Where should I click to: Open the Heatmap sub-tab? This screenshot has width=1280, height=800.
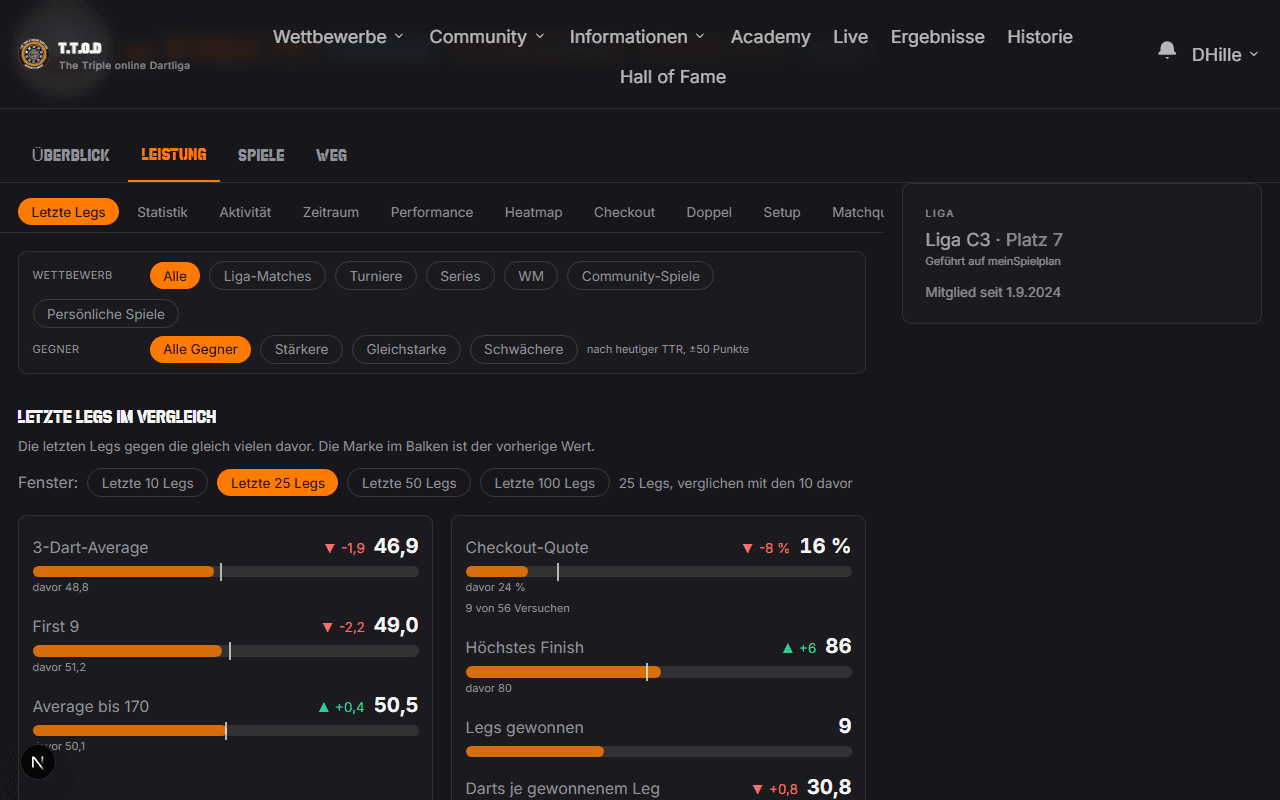click(533, 212)
